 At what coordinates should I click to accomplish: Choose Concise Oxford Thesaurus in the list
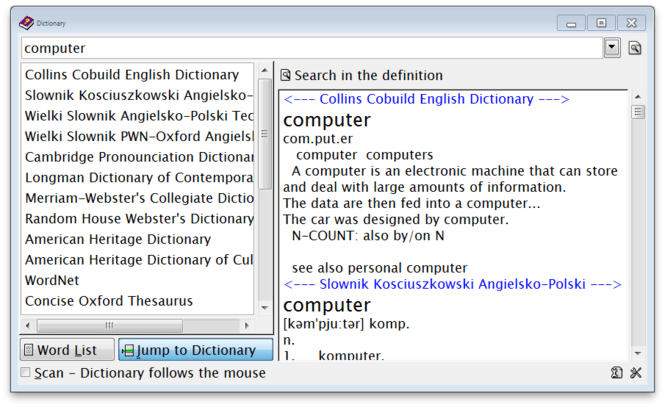[x=109, y=301]
